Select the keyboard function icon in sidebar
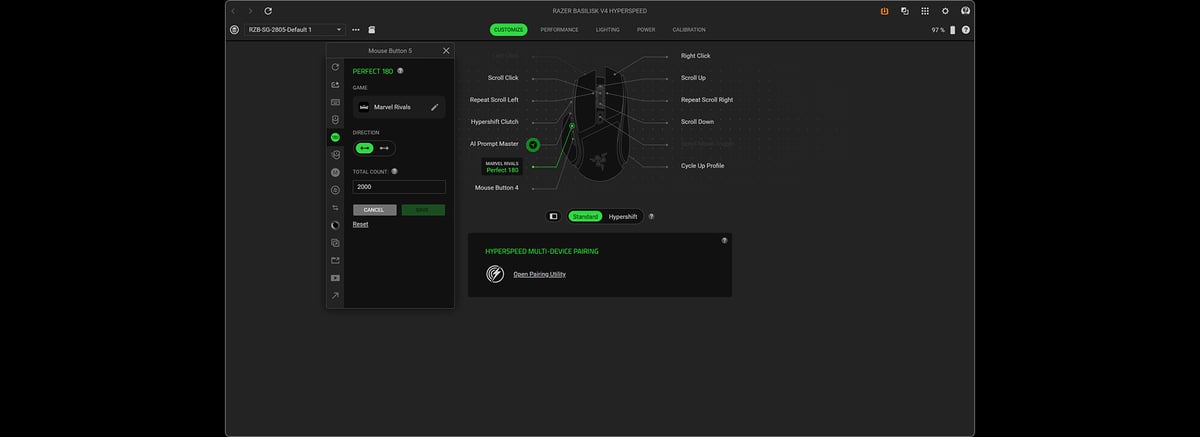1200x437 pixels. pyautogui.click(x=335, y=102)
